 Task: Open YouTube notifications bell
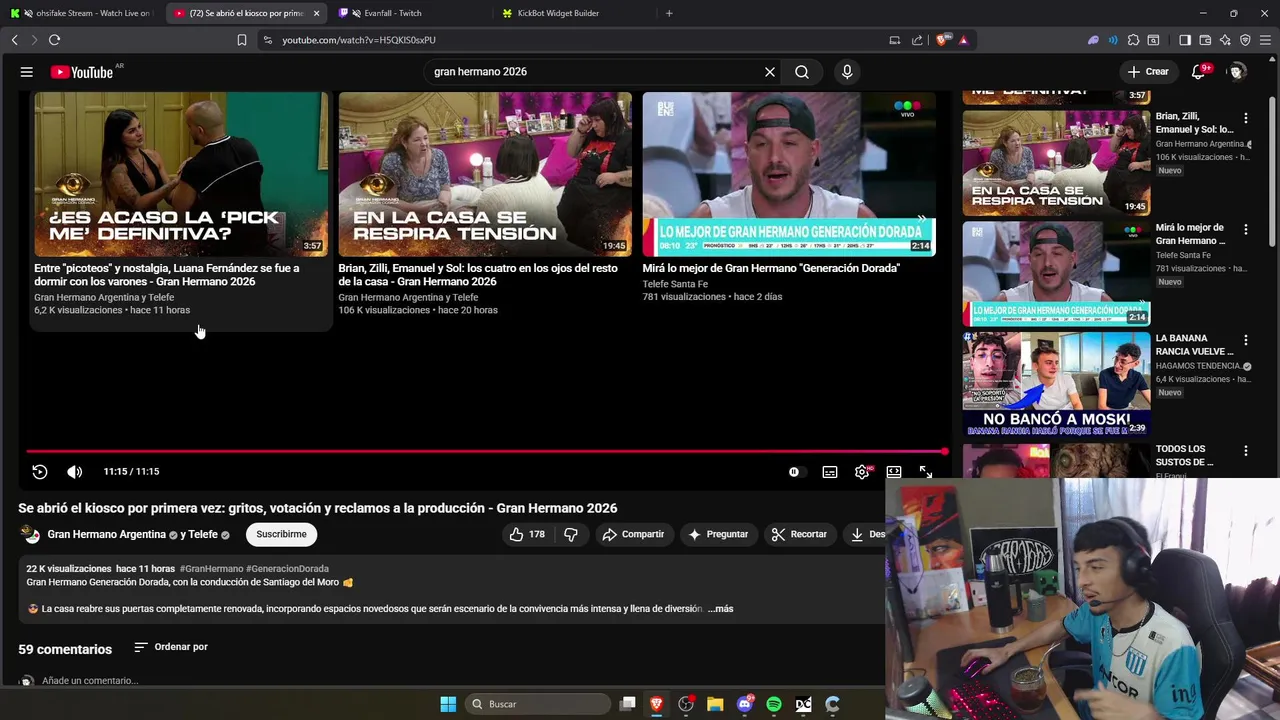[1198, 72]
